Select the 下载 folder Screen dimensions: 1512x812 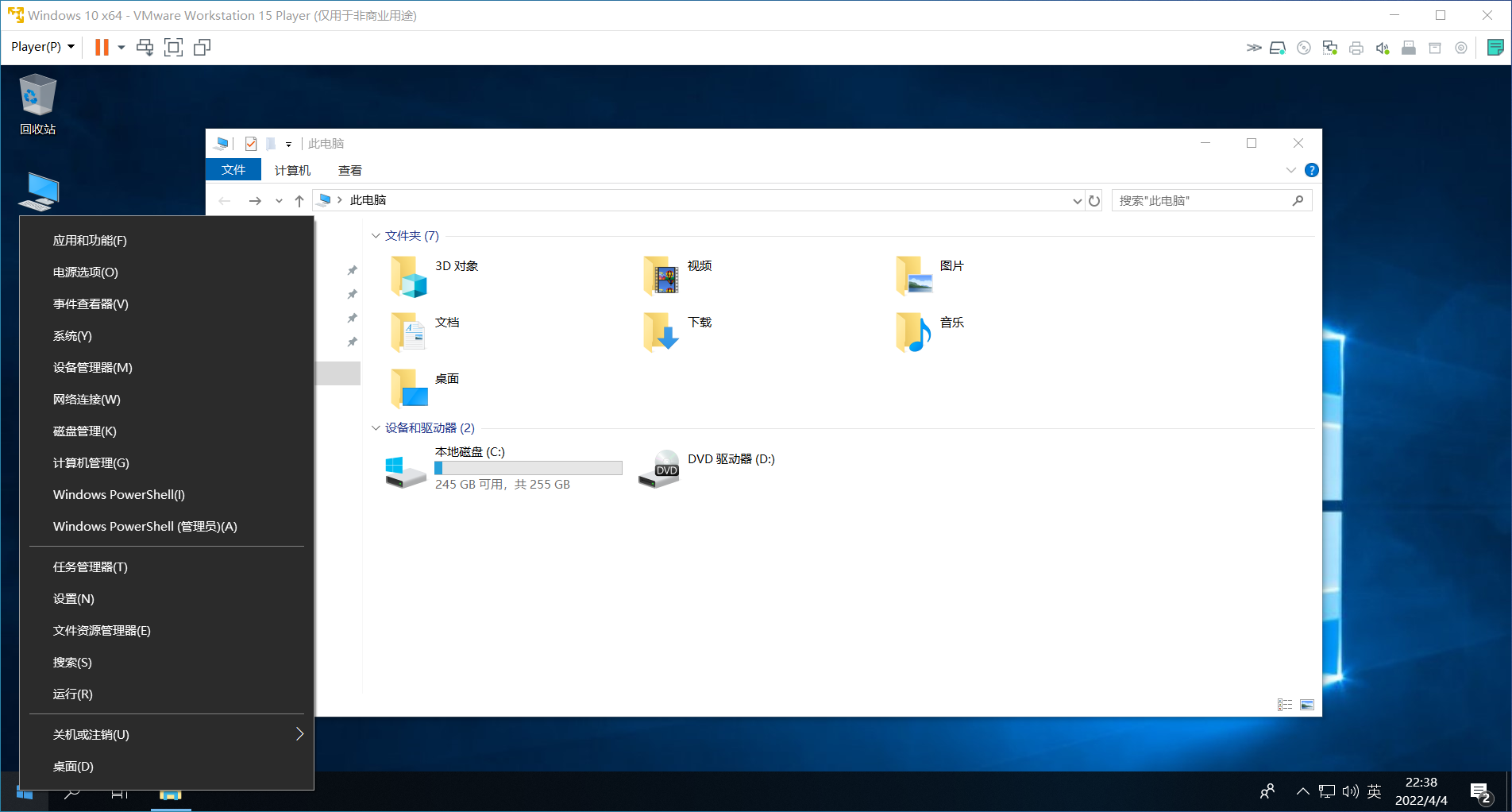pyautogui.click(x=678, y=331)
